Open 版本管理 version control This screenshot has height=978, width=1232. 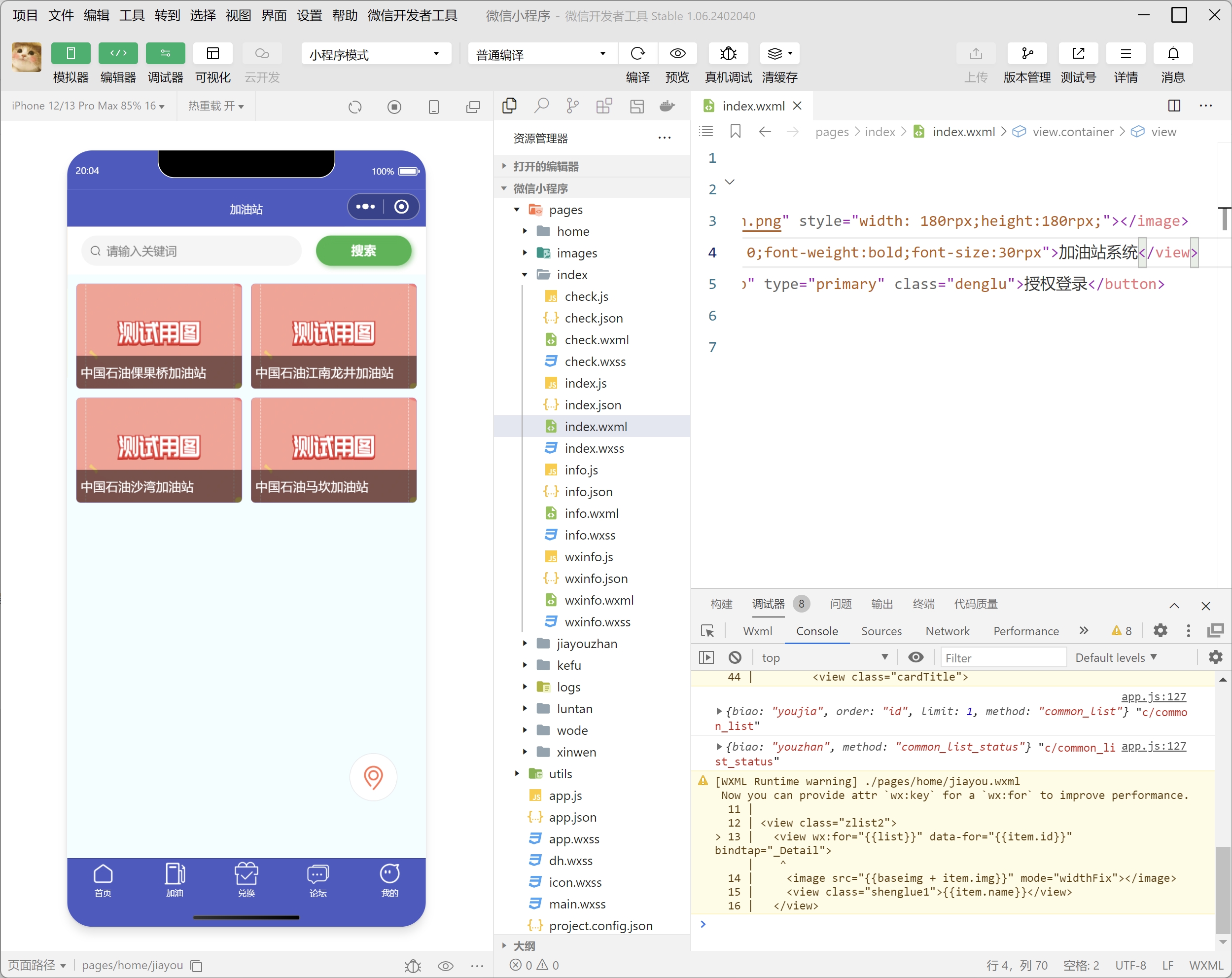pyautogui.click(x=1027, y=54)
